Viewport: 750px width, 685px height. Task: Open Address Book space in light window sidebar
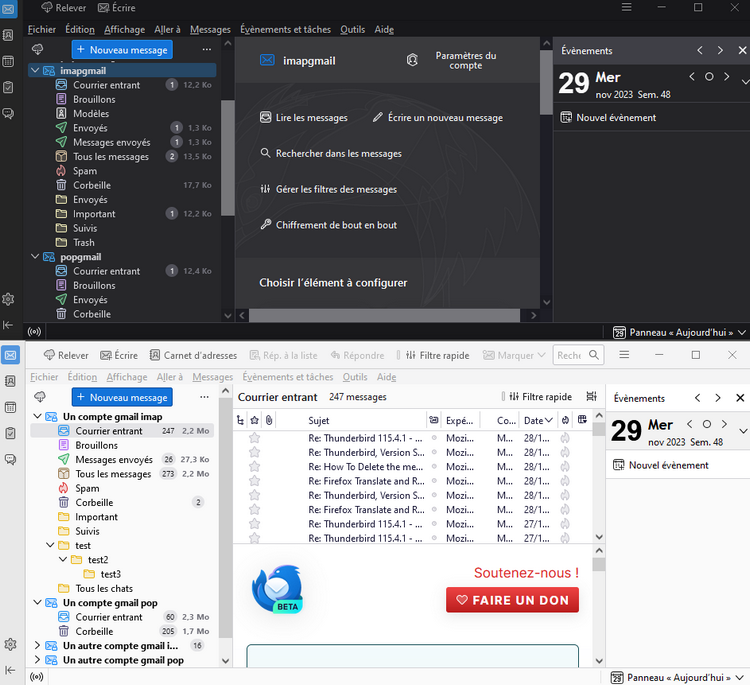coord(10,381)
